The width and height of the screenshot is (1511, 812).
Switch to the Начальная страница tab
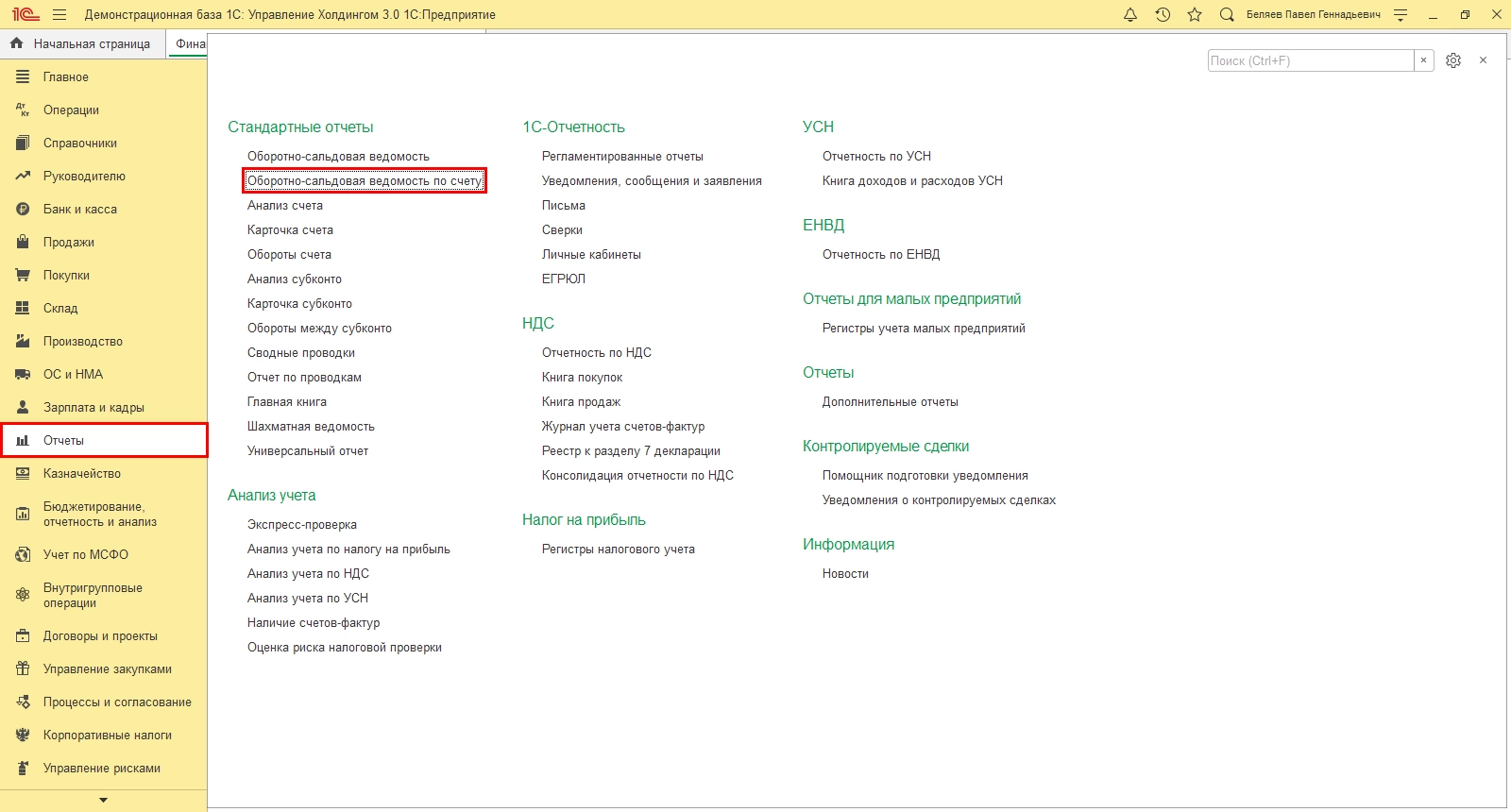coord(82,43)
